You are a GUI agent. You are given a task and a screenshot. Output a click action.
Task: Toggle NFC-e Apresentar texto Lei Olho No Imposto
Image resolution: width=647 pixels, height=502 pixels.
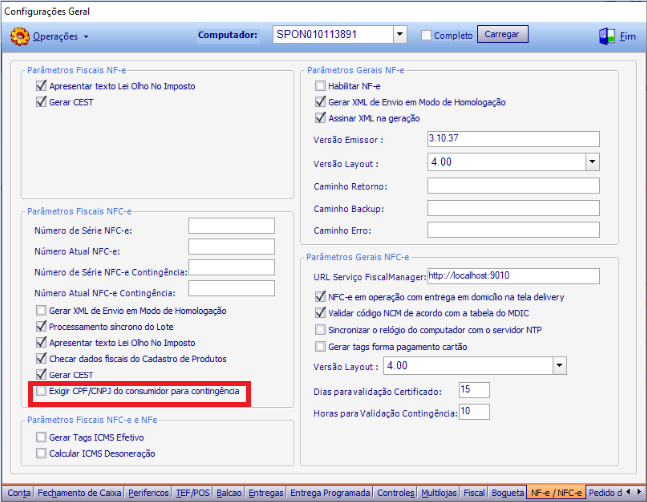41,342
